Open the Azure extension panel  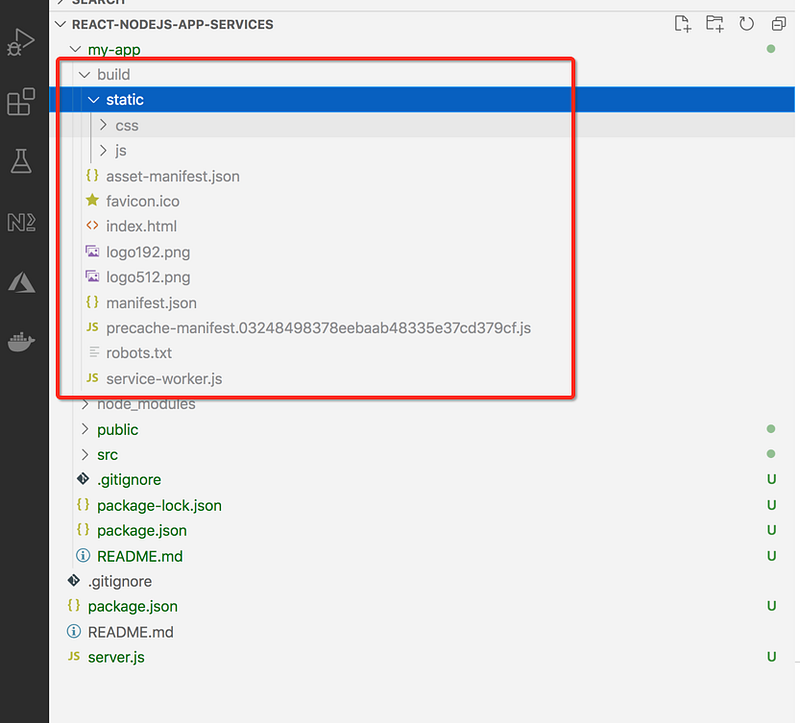(21, 282)
